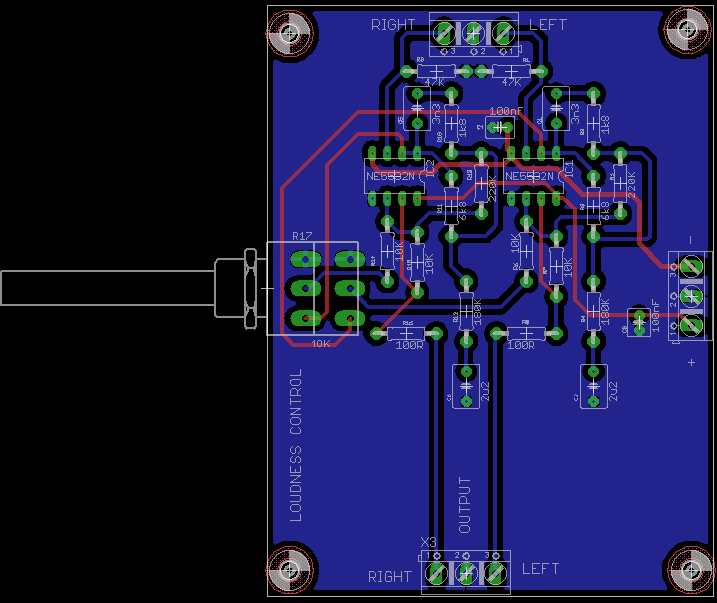Click middle screw of the input terminal block
The width and height of the screenshot is (717, 603).
coord(473,32)
